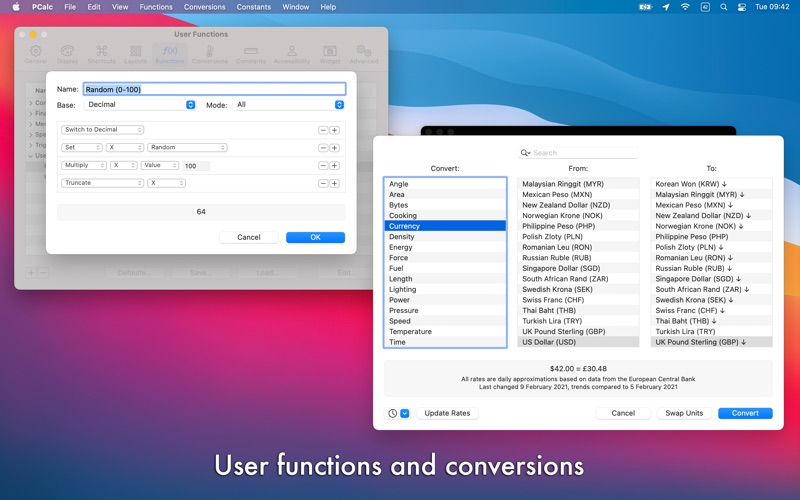Open the Constants menu
Viewport: 800px width, 500px height.
click(x=254, y=7)
